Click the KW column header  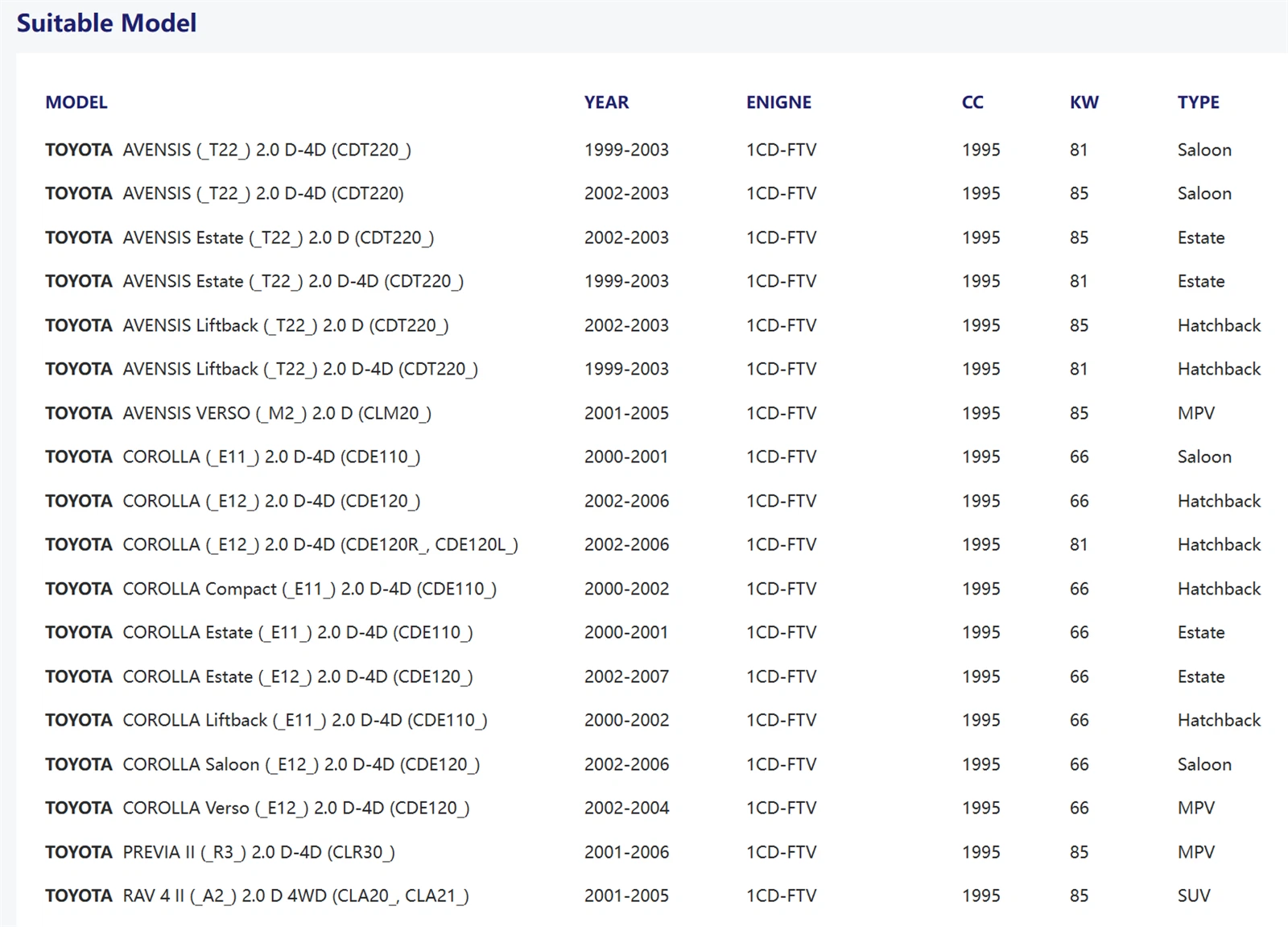pyautogui.click(x=1084, y=102)
